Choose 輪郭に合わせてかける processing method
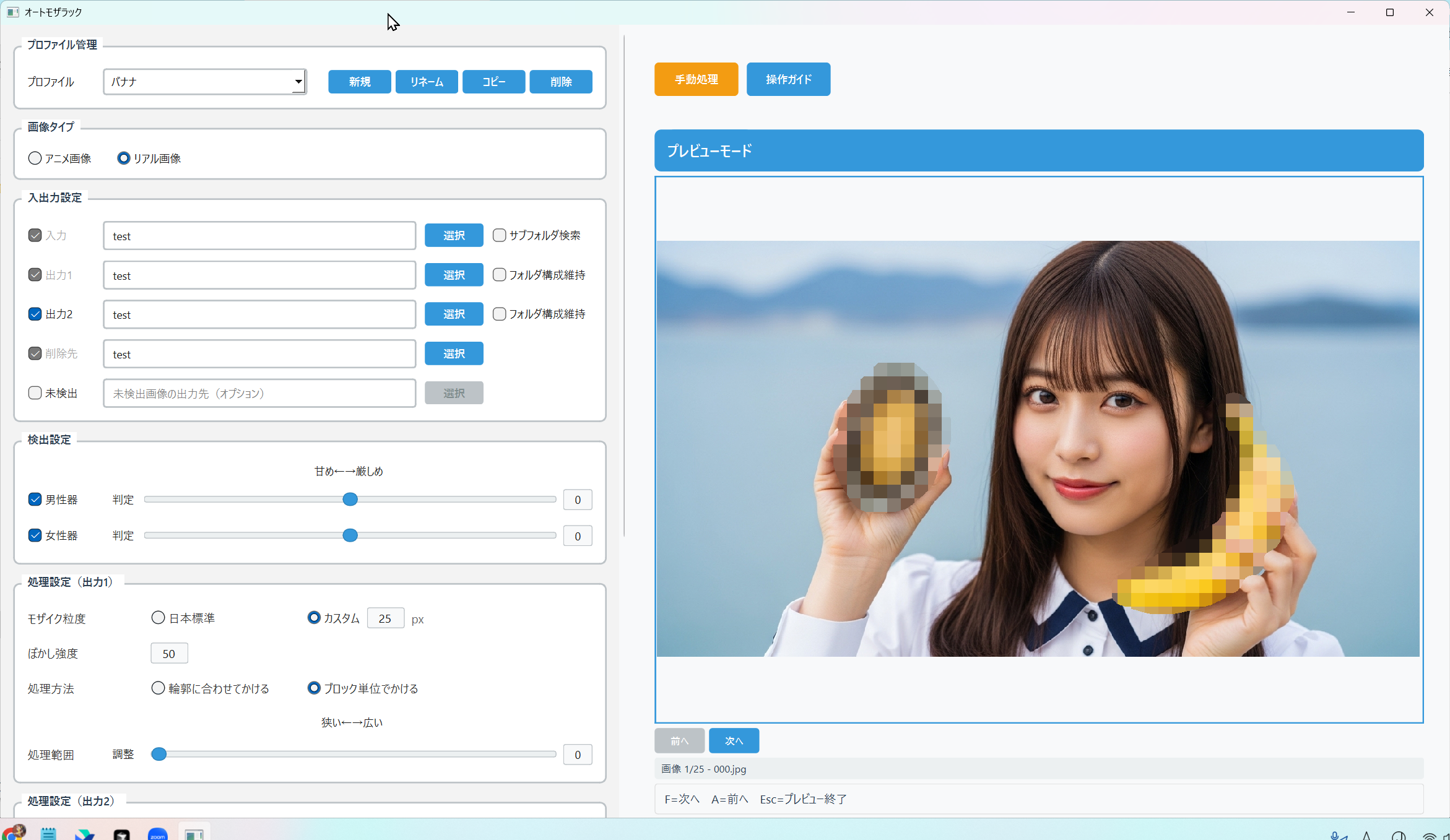The image size is (1450, 840). [x=158, y=688]
